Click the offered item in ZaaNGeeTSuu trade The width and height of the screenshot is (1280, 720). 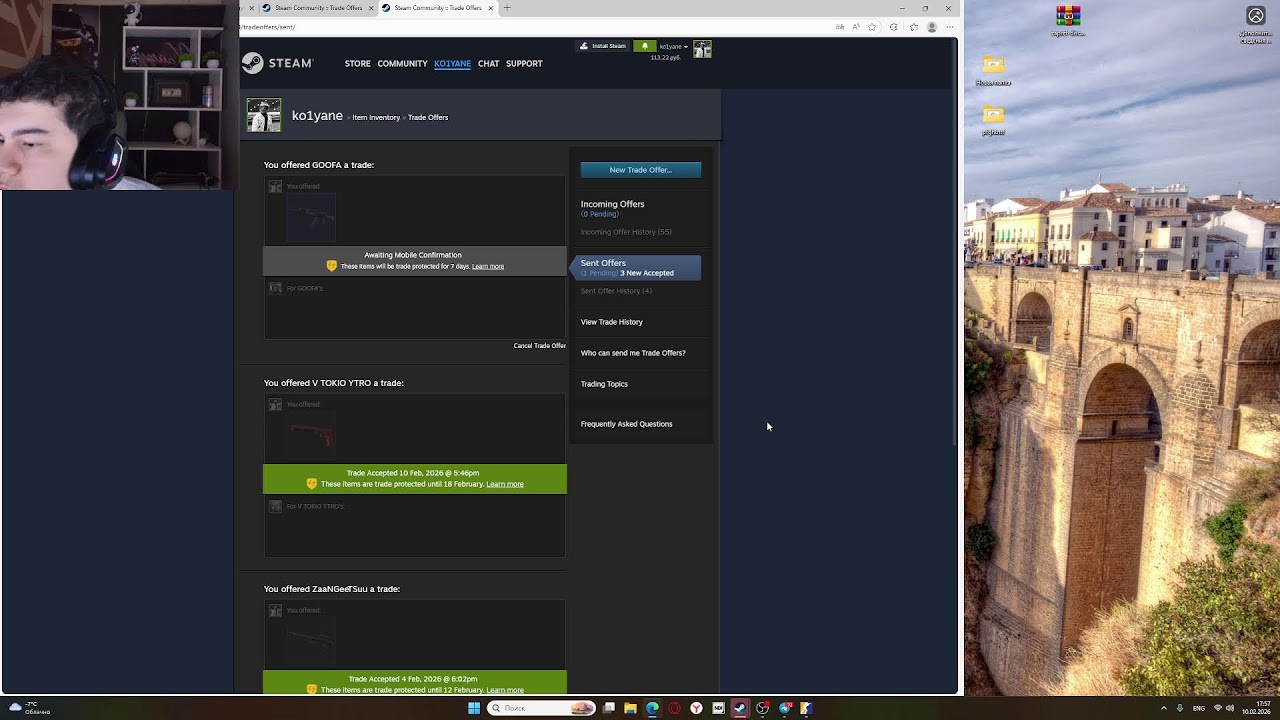pos(311,640)
